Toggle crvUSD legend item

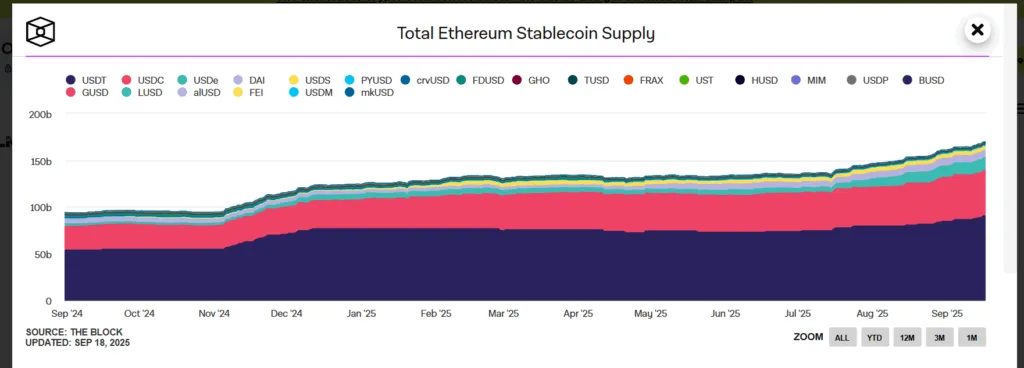pos(425,80)
